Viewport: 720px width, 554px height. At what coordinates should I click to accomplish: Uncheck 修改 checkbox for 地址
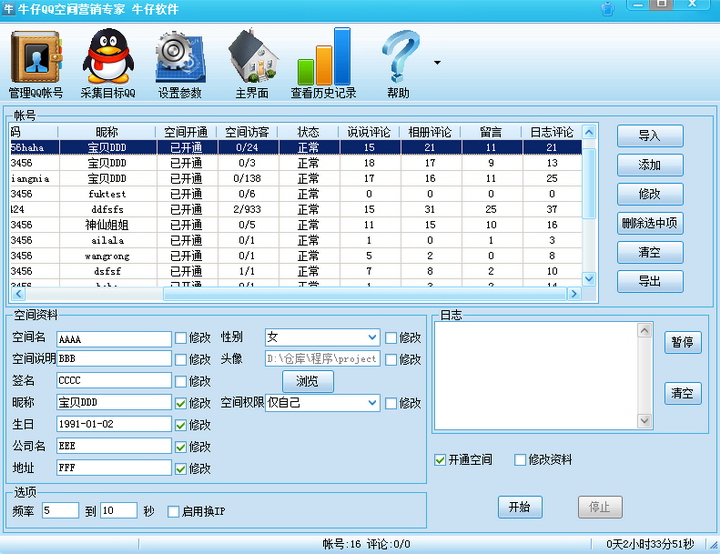tap(181, 469)
